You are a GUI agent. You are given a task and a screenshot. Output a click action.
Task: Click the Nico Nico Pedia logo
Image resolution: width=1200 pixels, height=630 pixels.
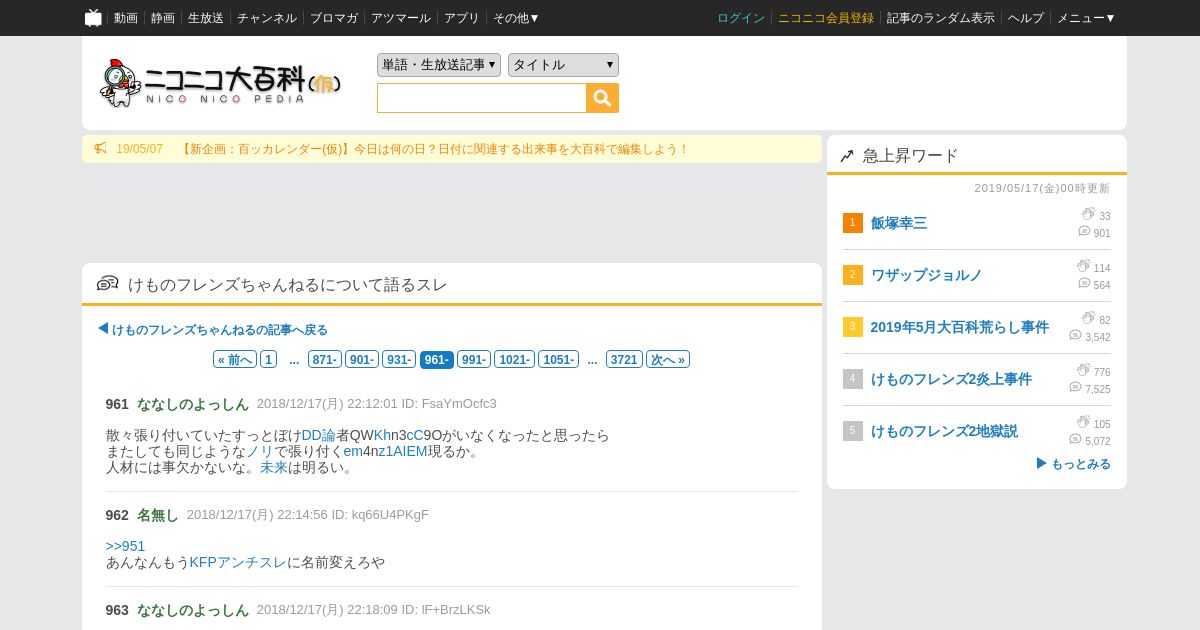click(x=220, y=83)
